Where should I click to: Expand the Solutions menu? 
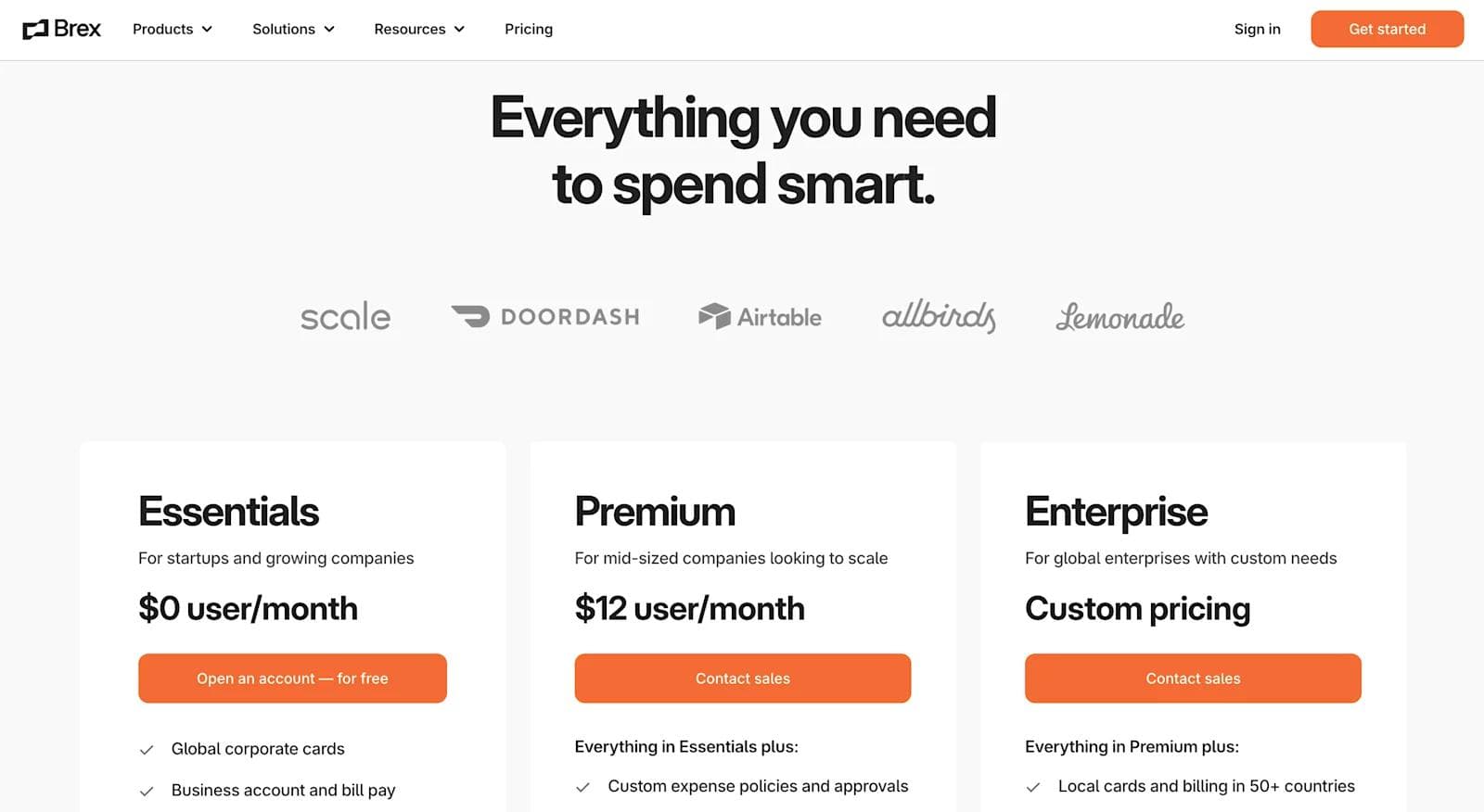[293, 29]
